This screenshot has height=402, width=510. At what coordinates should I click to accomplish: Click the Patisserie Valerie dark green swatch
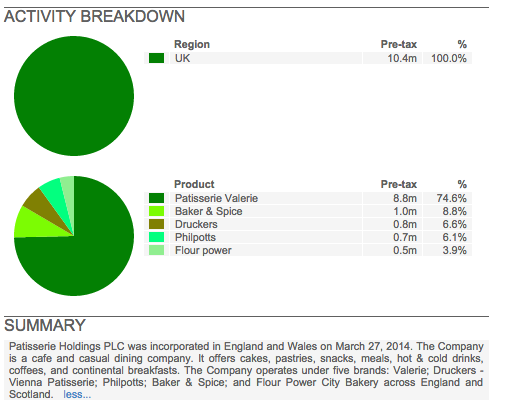pyautogui.click(x=156, y=198)
